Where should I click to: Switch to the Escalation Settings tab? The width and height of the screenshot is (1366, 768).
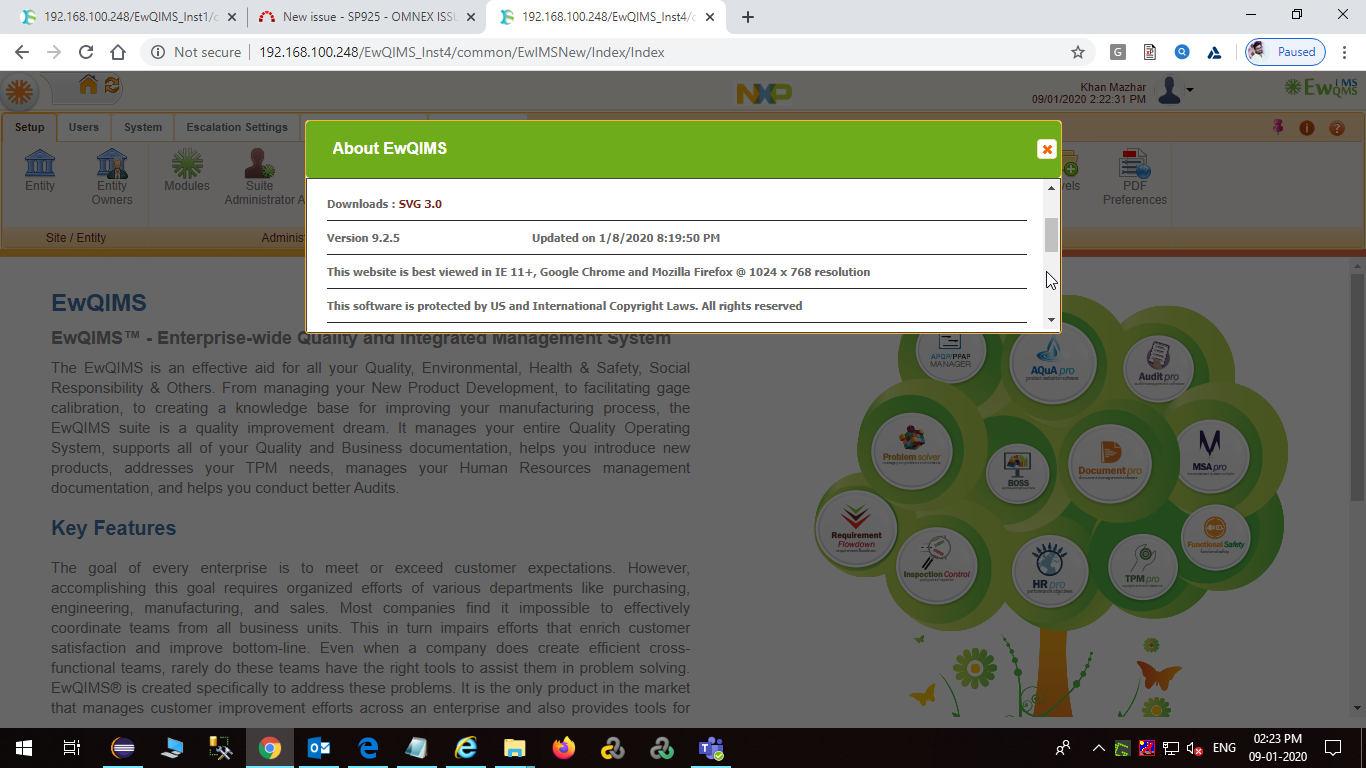[237, 127]
